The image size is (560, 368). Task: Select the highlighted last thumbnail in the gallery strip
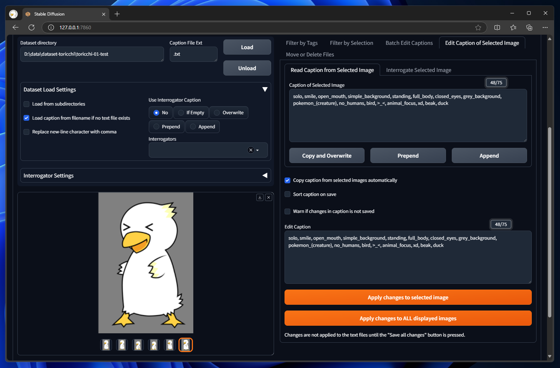click(x=186, y=345)
